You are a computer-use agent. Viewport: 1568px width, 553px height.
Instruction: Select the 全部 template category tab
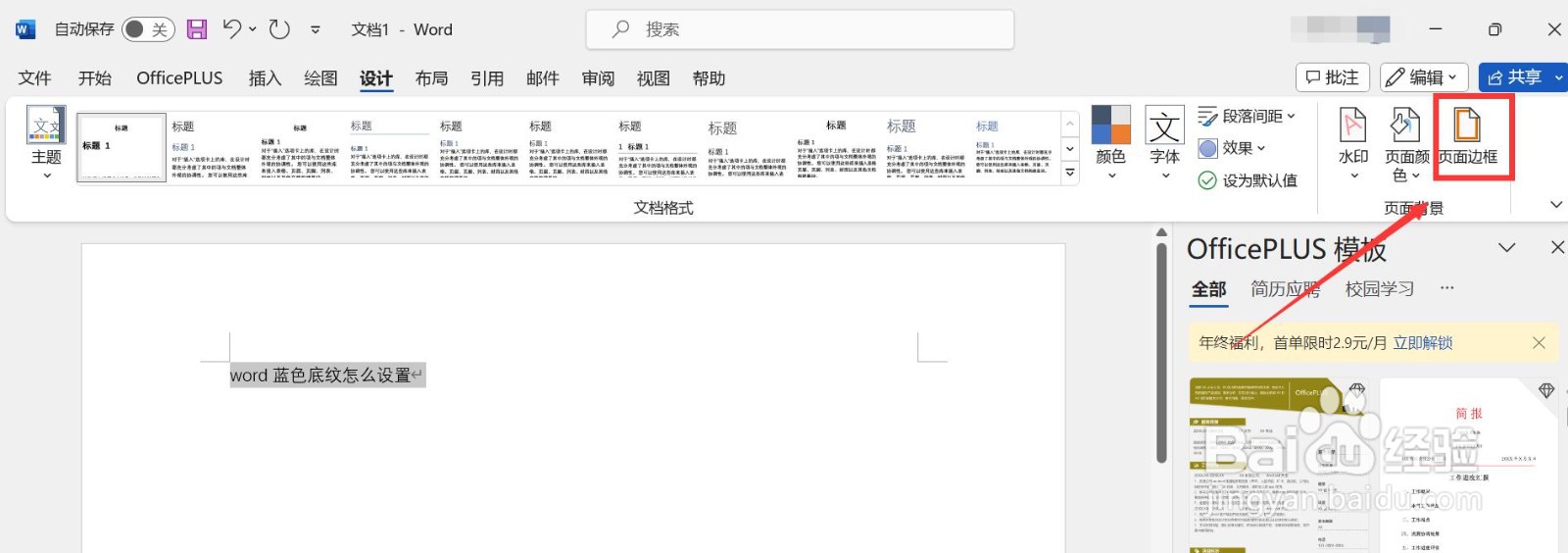(x=1208, y=289)
